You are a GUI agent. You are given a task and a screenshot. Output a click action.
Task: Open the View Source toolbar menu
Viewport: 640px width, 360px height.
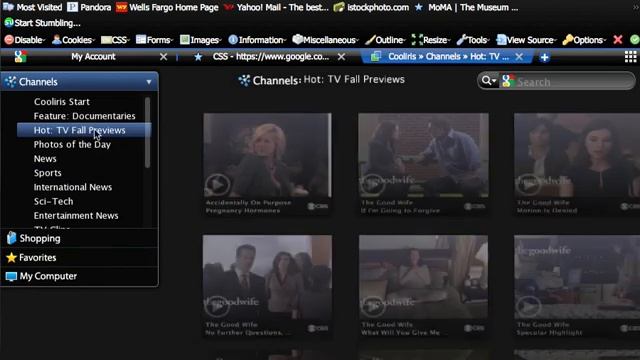coord(526,40)
